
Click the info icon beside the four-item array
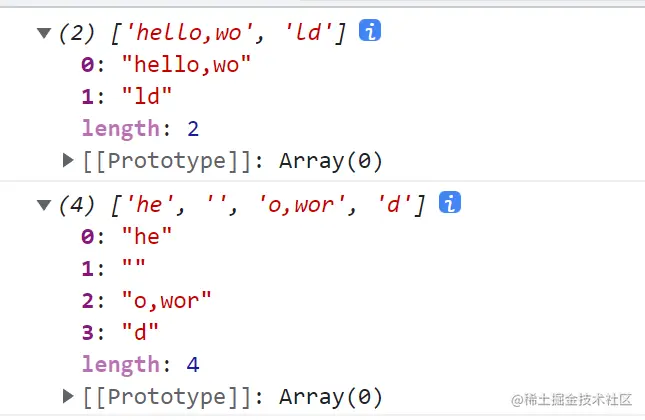point(451,204)
